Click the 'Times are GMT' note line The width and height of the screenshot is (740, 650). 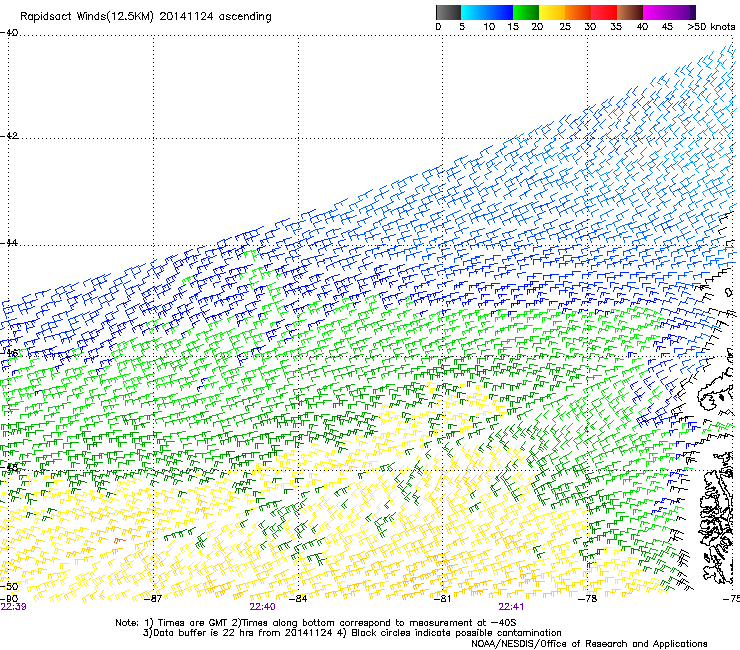pos(315,623)
